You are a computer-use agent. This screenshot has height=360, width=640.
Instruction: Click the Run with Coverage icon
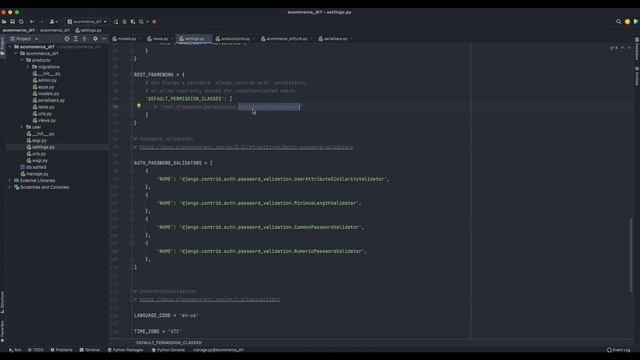[x=133, y=22]
